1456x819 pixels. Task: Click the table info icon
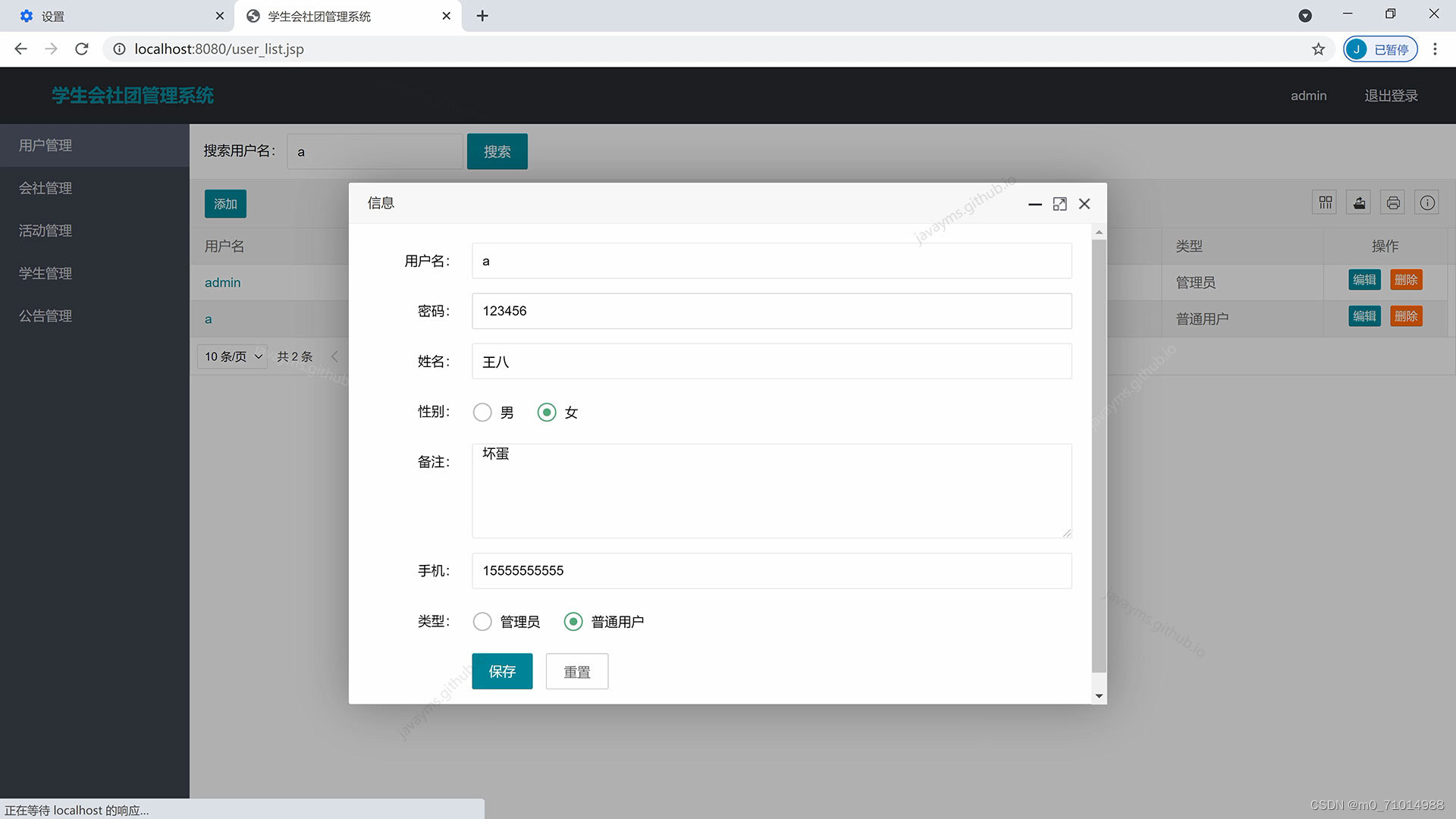pyautogui.click(x=1427, y=202)
